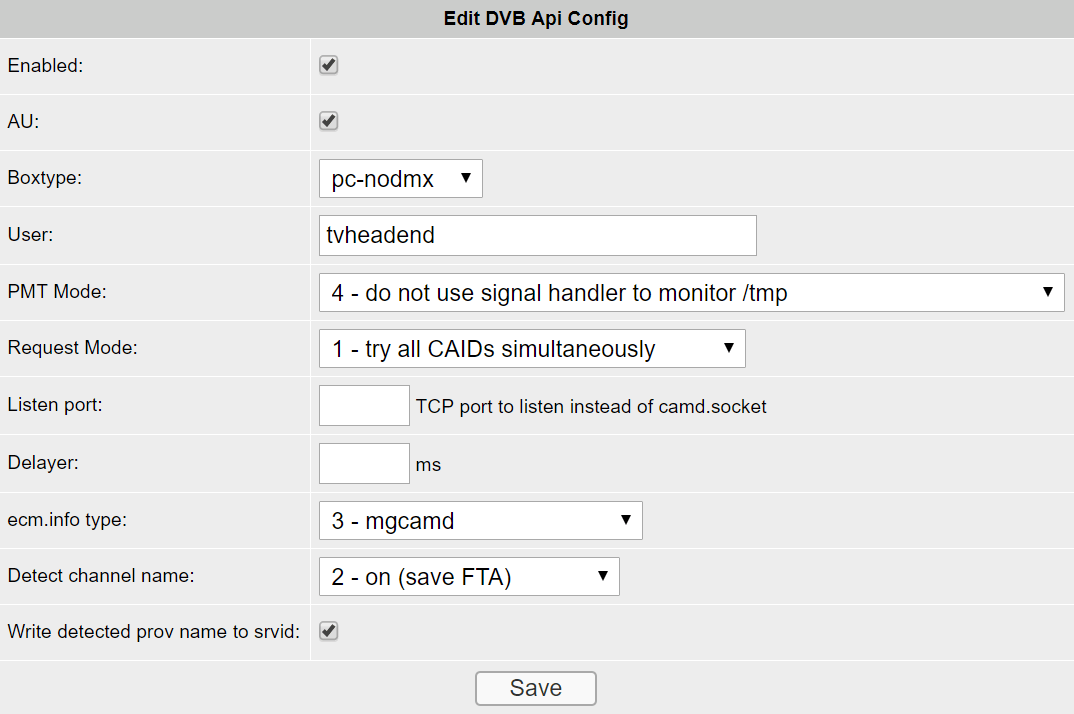Focus the Listen port input box
This screenshot has height=714, width=1074.
coord(364,405)
